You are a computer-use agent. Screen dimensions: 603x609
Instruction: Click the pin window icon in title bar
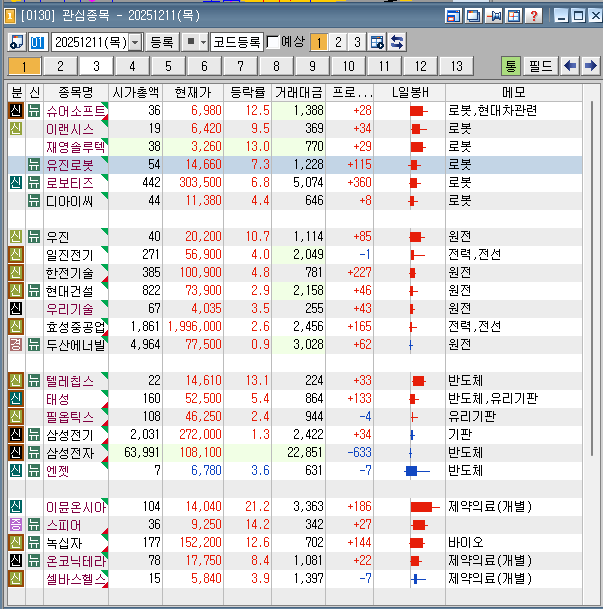(x=494, y=16)
